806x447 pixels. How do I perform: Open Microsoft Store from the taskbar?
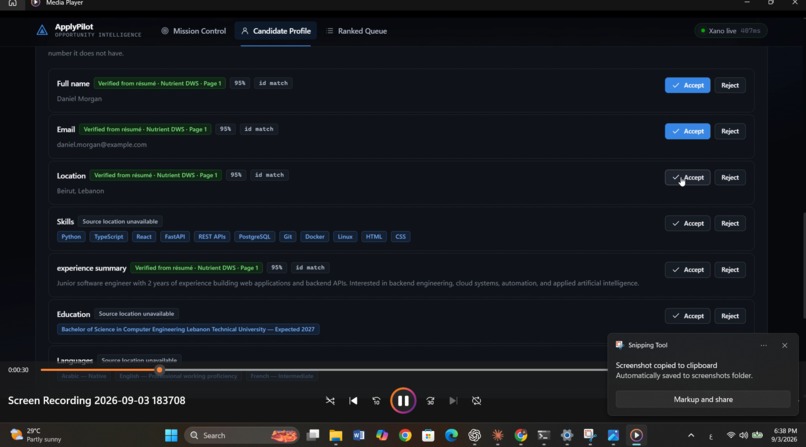tap(428, 435)
